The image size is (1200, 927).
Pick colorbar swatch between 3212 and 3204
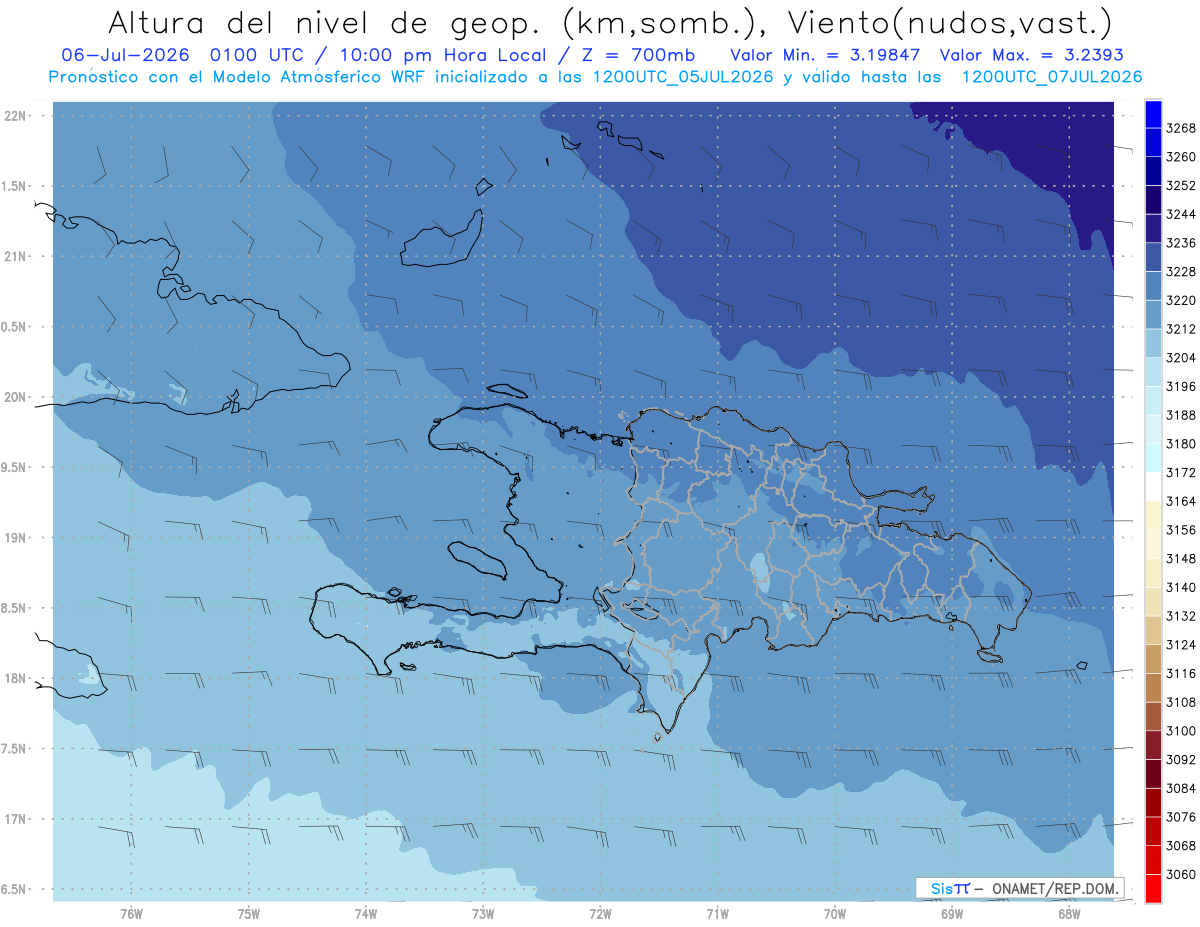pos(1153,344)
